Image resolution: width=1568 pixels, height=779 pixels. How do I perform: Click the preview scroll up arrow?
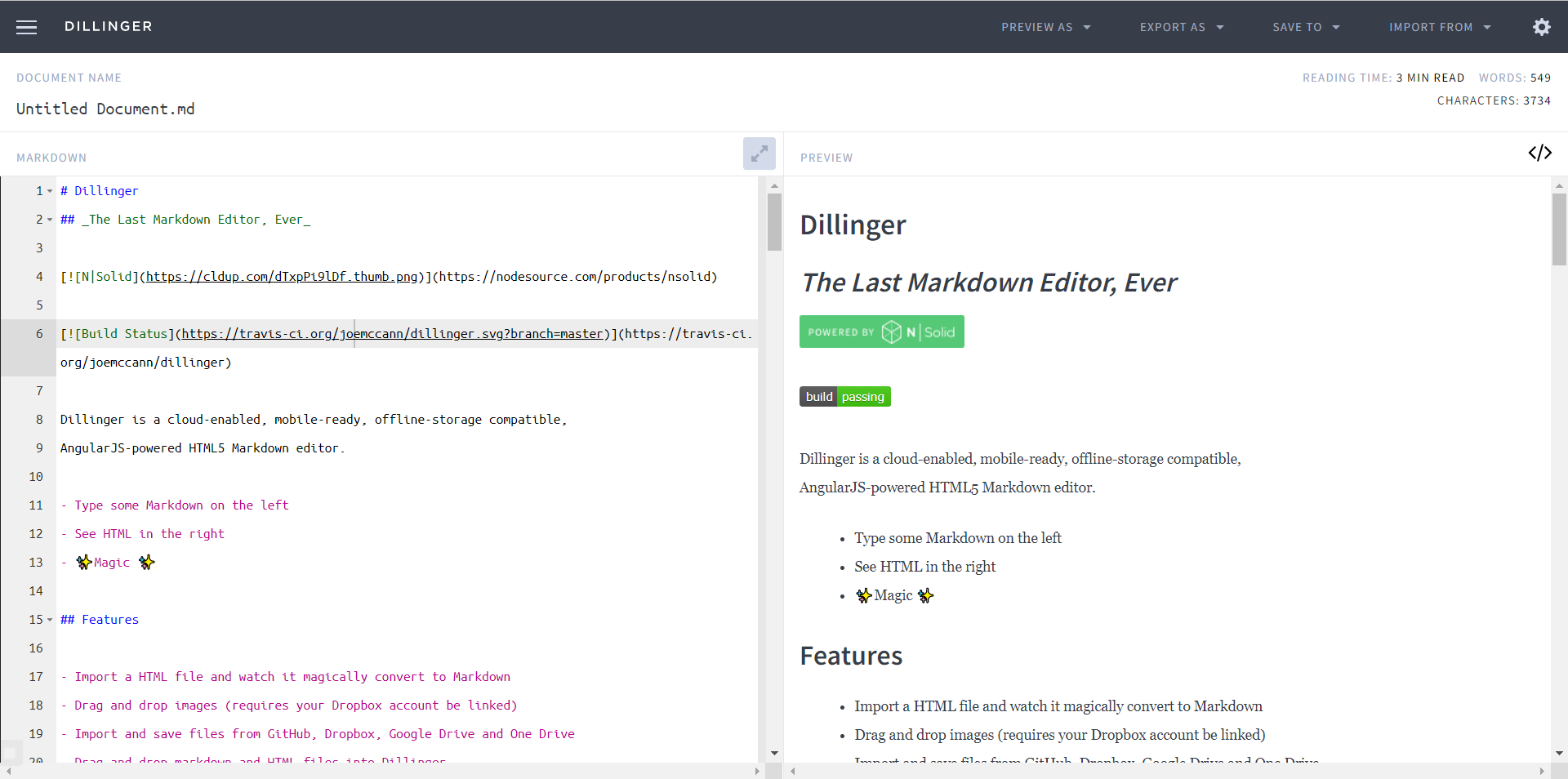(1559, 185)
